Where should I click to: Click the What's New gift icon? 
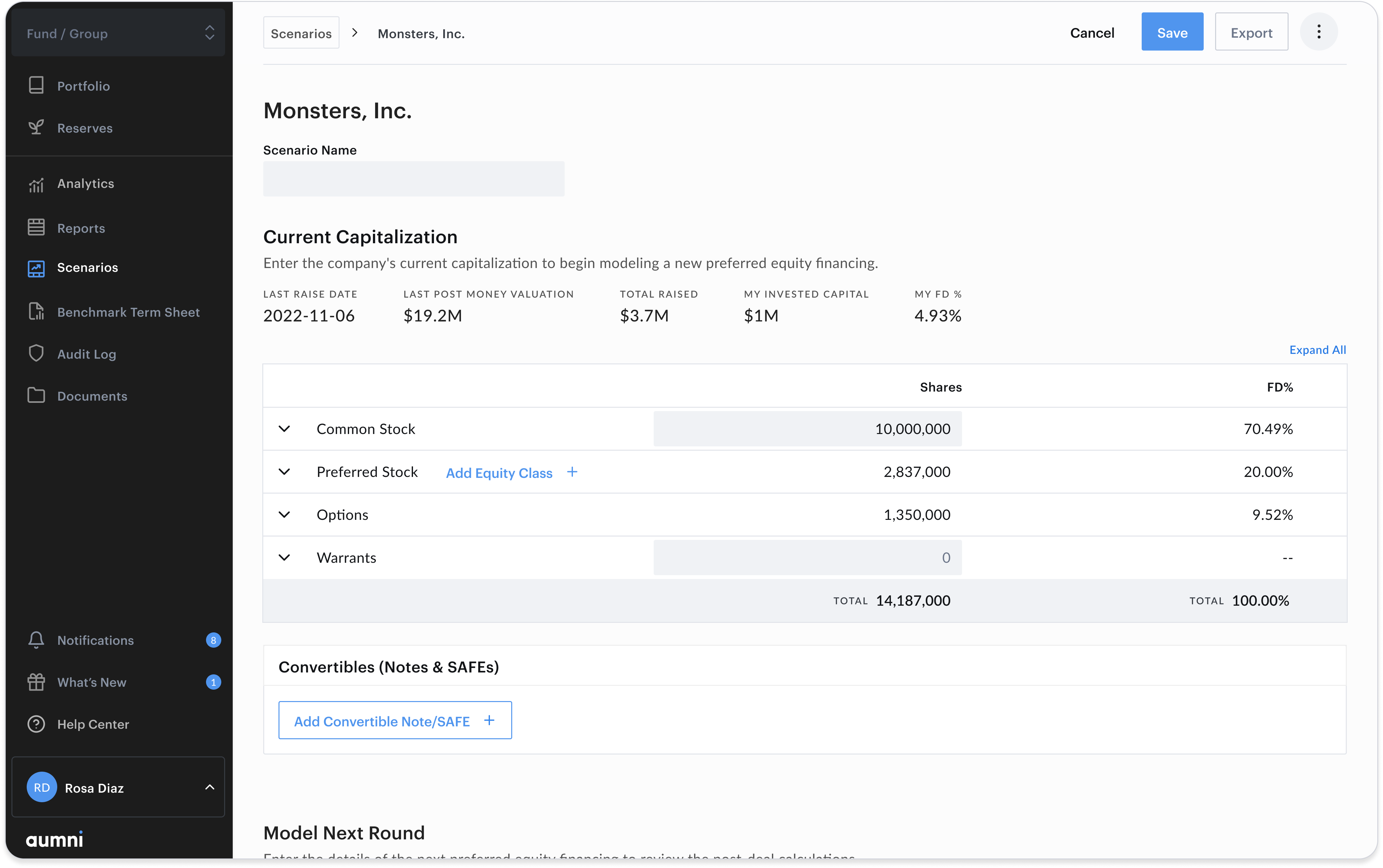pos(36,682)
